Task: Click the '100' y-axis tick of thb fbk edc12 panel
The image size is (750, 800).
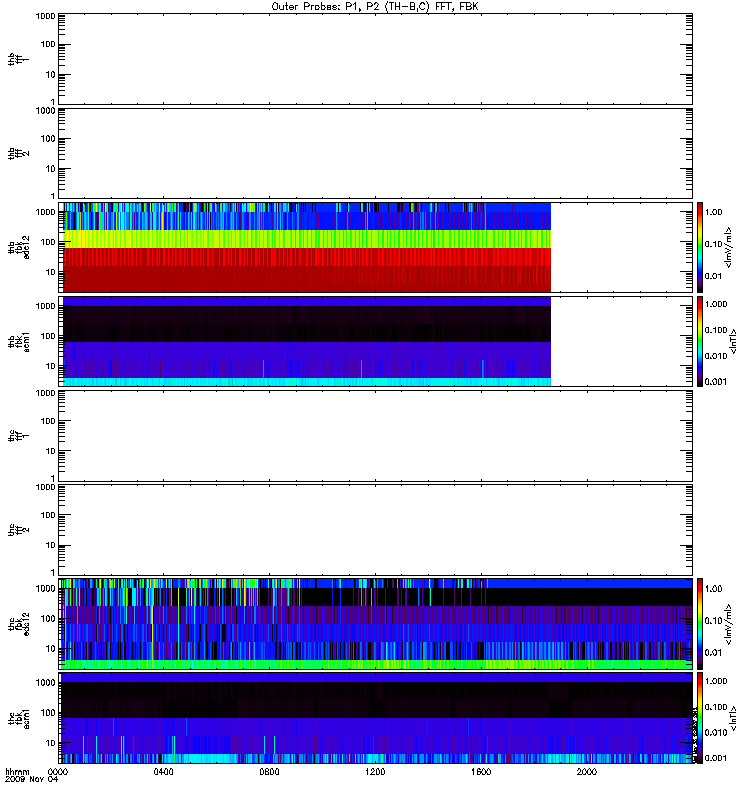Action: coord(48,242)
